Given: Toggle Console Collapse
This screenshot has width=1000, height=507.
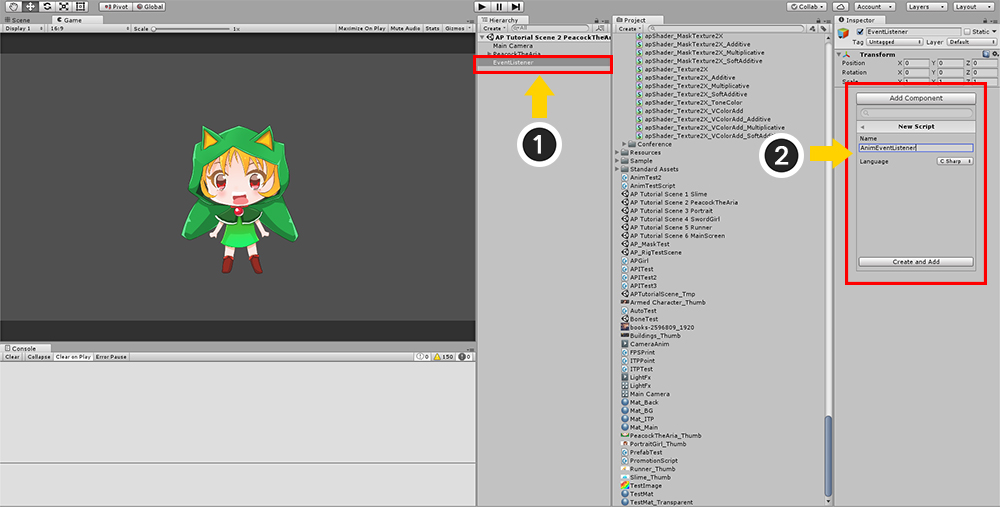Looking at the screenshot, I should click(x=38, y=357).
